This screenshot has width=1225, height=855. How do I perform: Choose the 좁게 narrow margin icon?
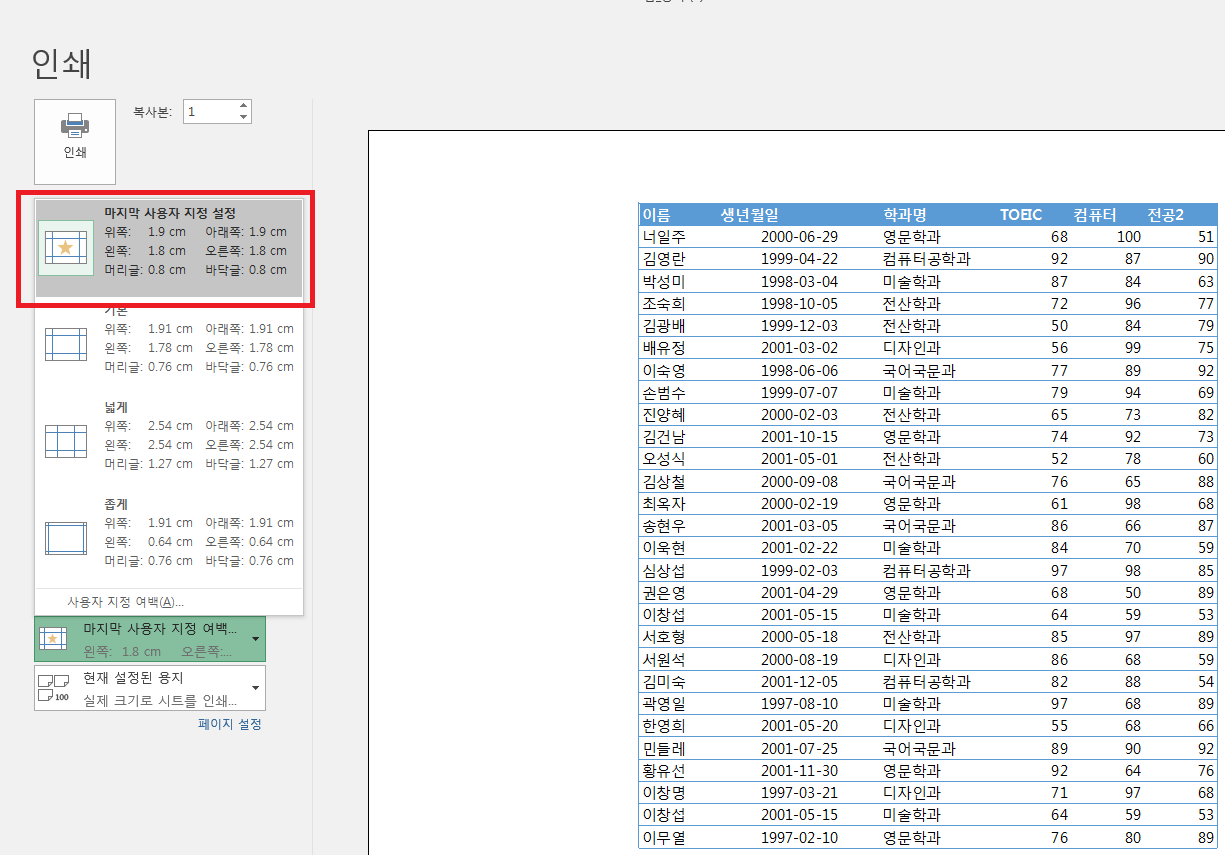(66, 538)
